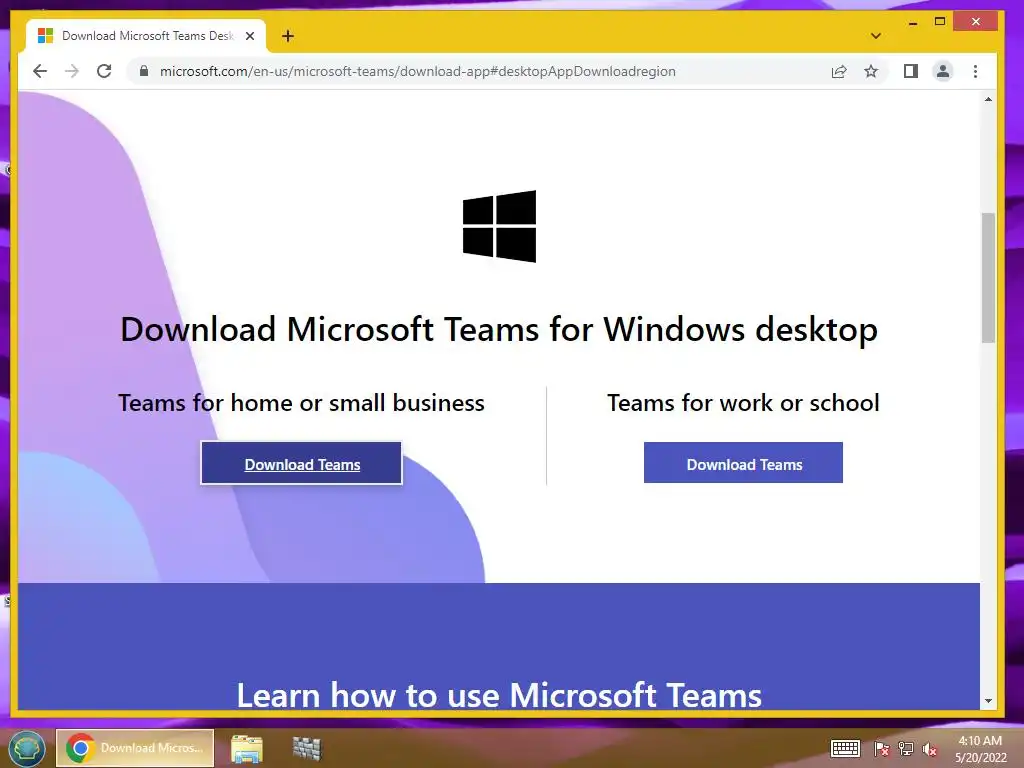This screenshot has height=768, width=1024.
Task: Open the network status tray icon
Action: [906, 749]
